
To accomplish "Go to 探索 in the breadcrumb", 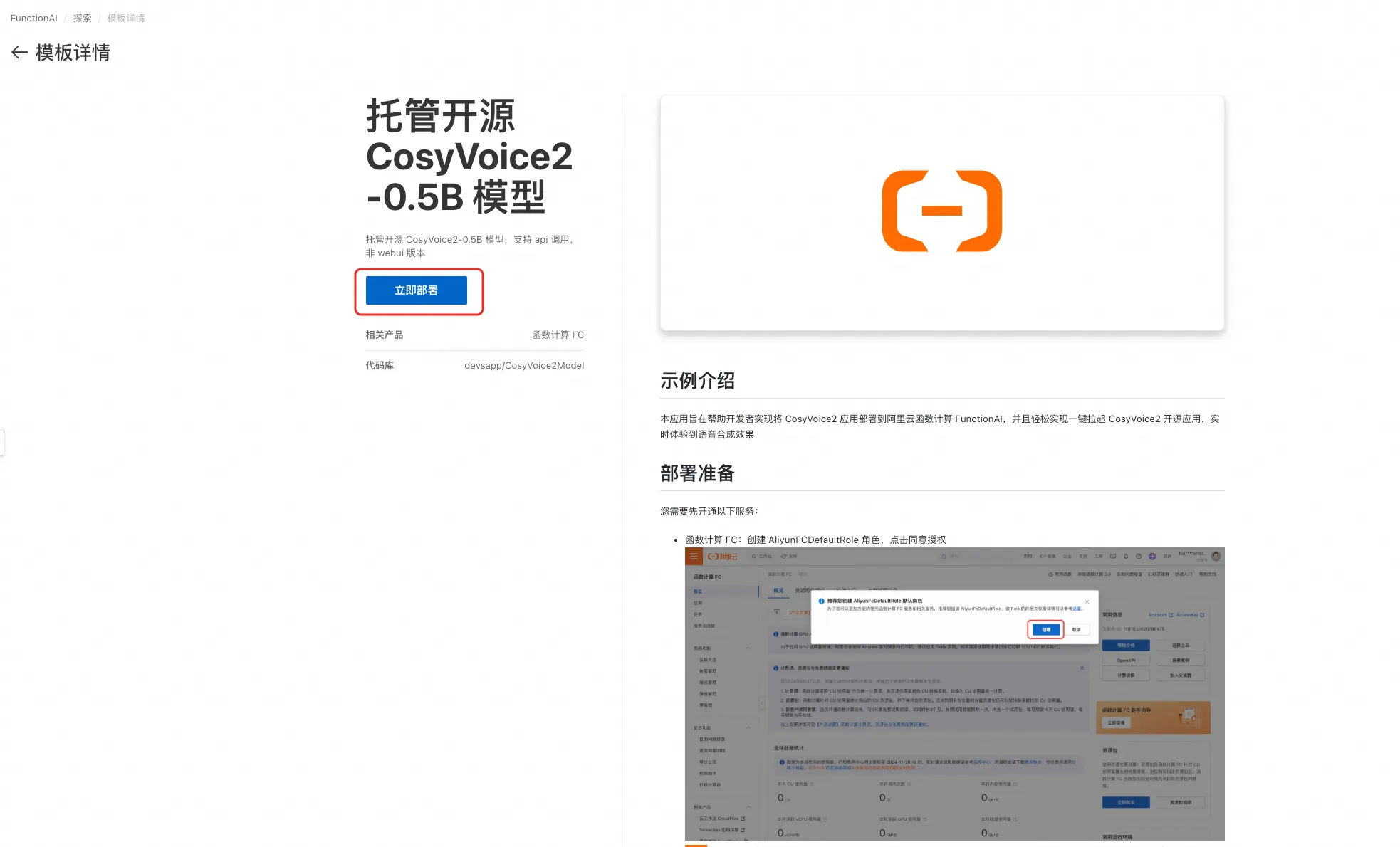I will 82,18.
